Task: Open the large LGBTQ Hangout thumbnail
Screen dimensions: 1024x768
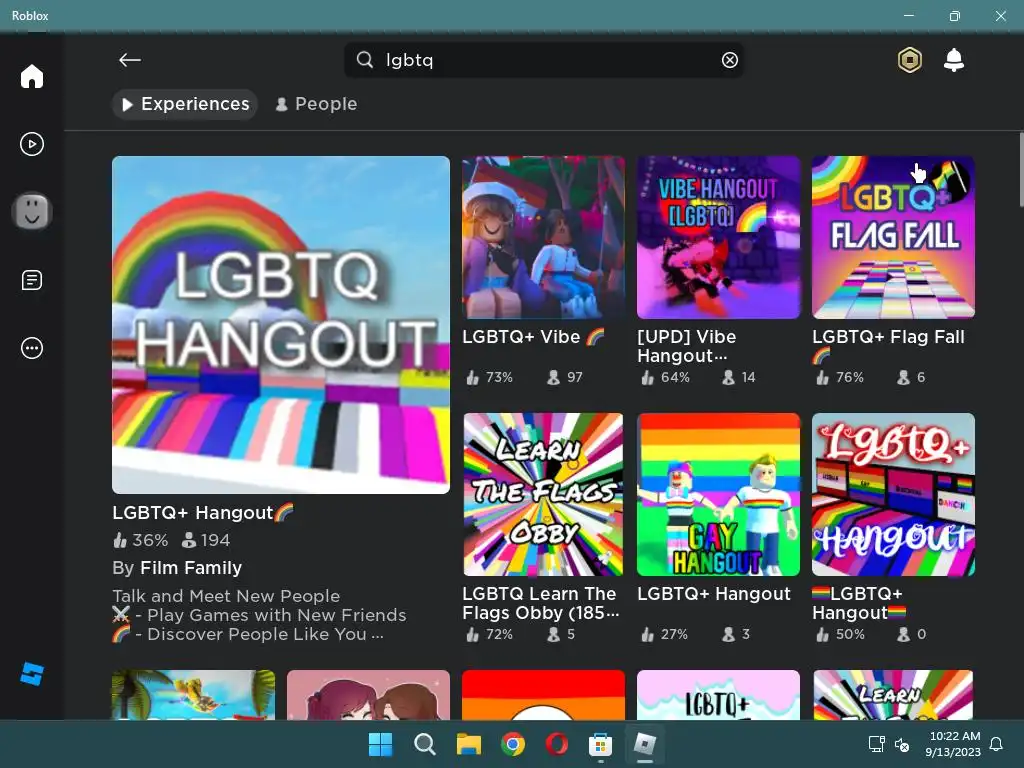Action: (x=281, y=325)
